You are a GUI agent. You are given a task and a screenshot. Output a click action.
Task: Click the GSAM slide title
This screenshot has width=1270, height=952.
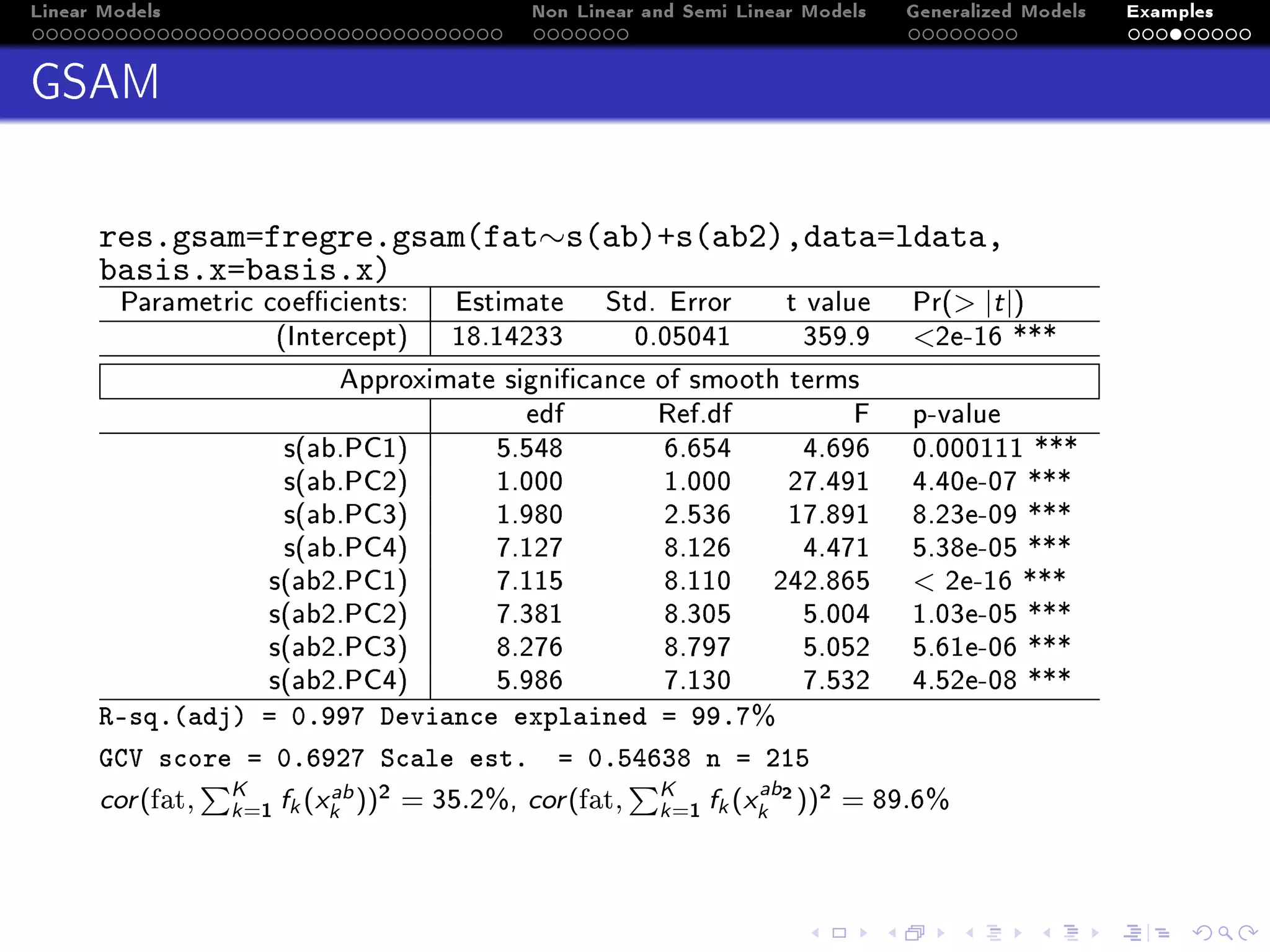(95, 81)
